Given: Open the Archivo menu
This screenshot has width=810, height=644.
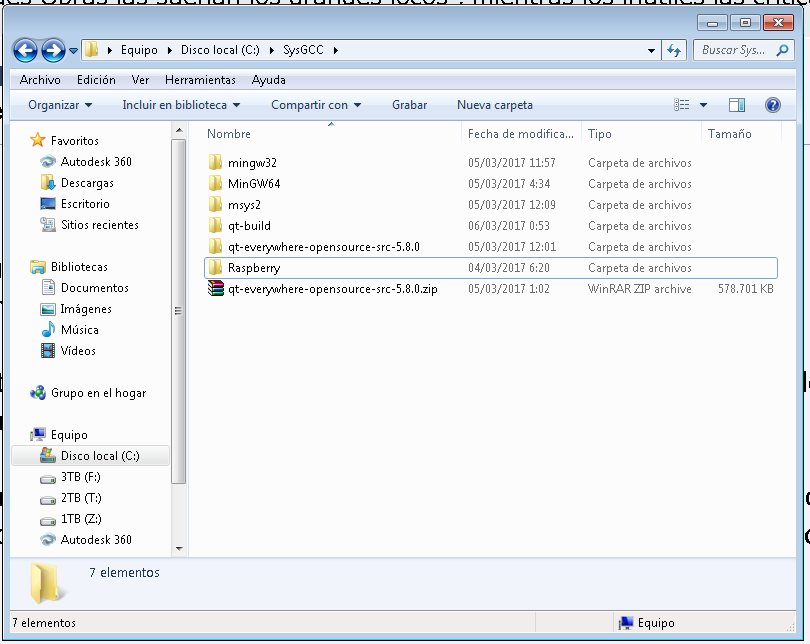Looking at the screenshot, I should click(x=40, y=80).
